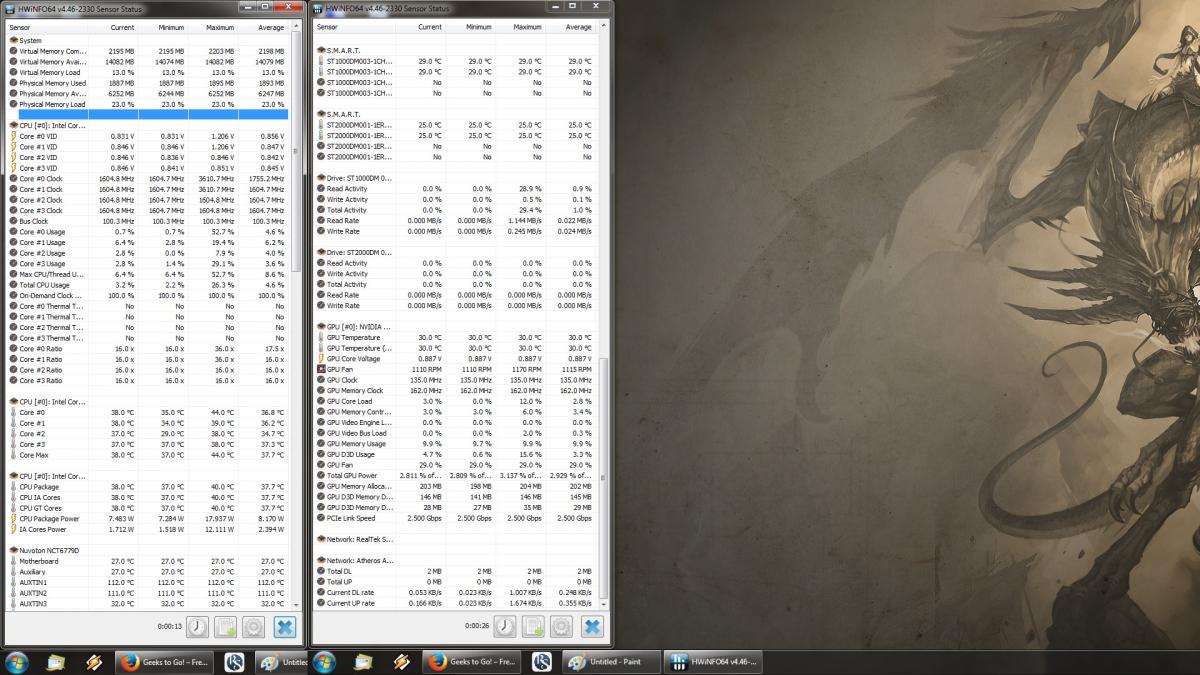Image resolution: width=1200 pixels, height=675 pixels.
Task: Click the Average column header in the S.M.A.R.T. window
Action: point(570,27)
